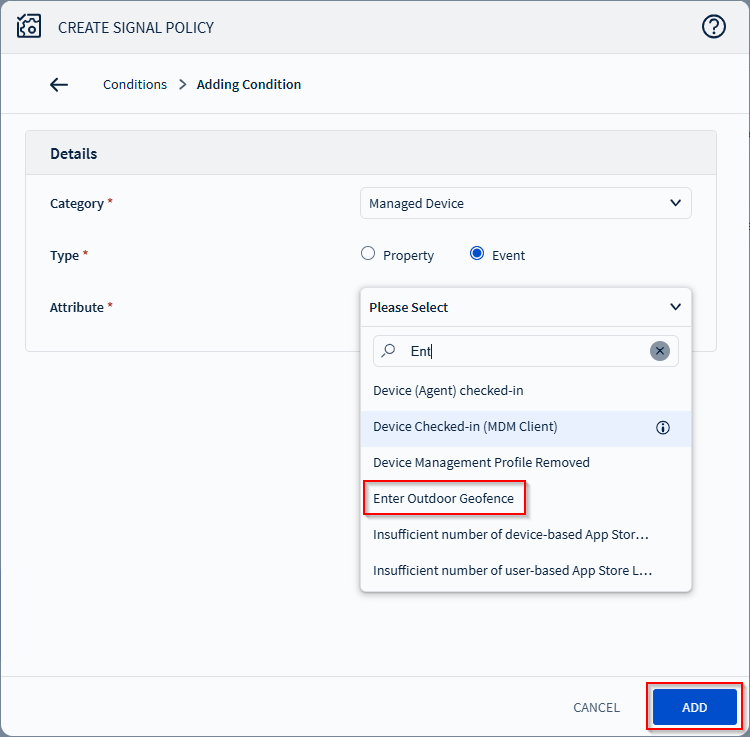Image resolution: width=750 pixels, height=737 pixels.
Task: Click the magnifier search icon
Action: [x=390, y=351]
